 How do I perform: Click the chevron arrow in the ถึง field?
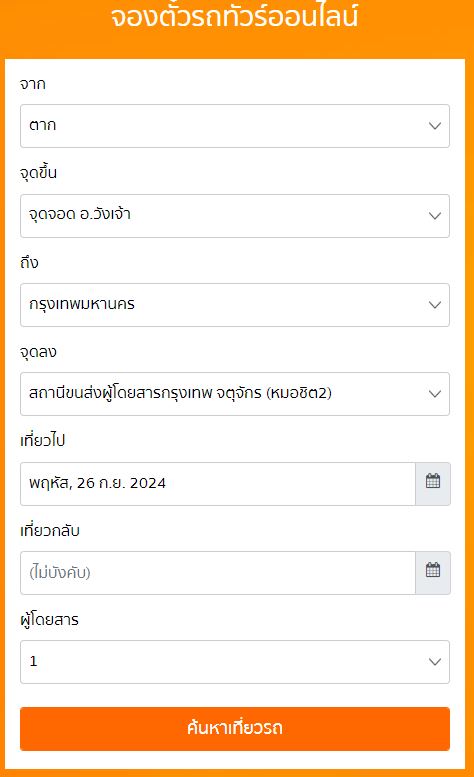point(435,305)
